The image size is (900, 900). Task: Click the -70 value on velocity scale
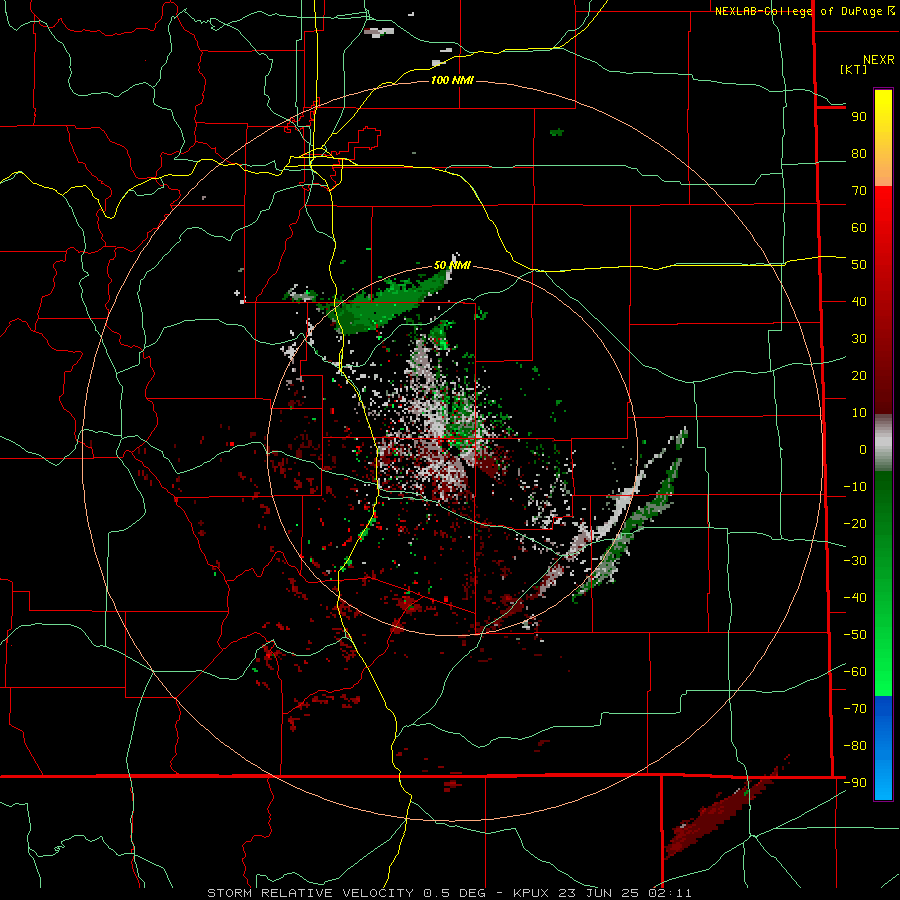pos(855,708)
